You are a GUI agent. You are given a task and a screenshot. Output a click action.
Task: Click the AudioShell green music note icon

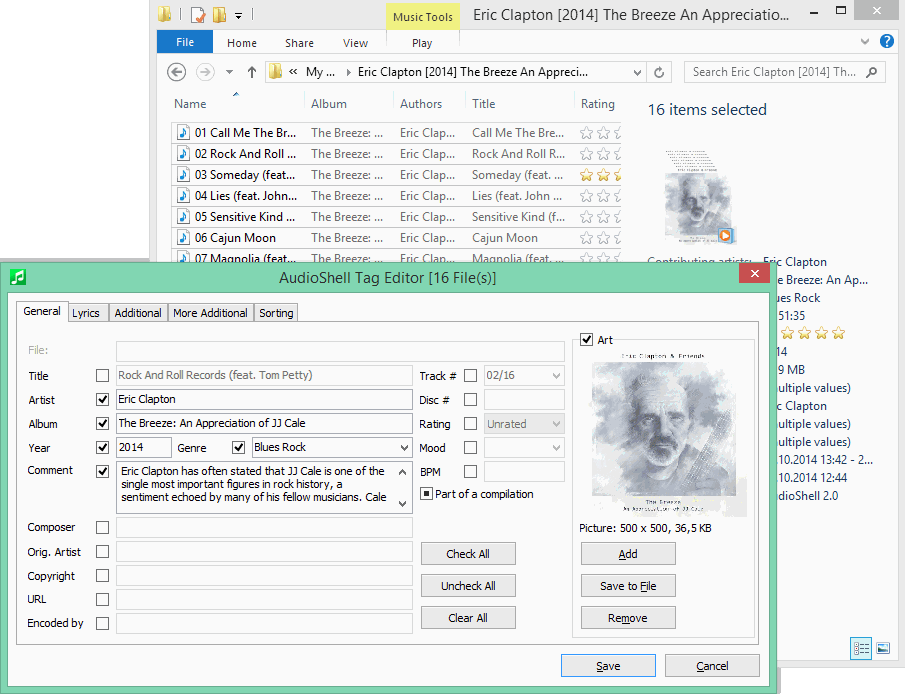[17, 277]
